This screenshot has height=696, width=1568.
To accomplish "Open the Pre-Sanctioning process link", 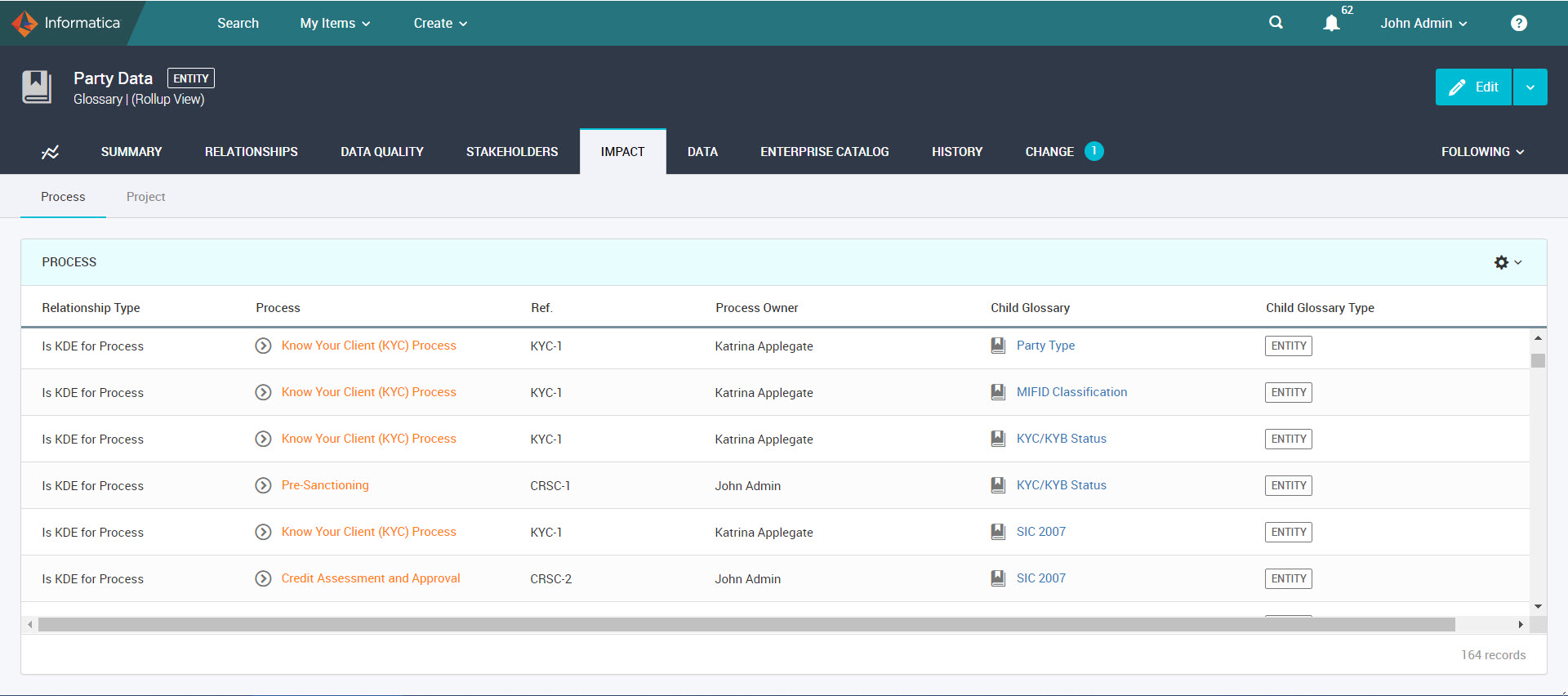I will 325,485.
